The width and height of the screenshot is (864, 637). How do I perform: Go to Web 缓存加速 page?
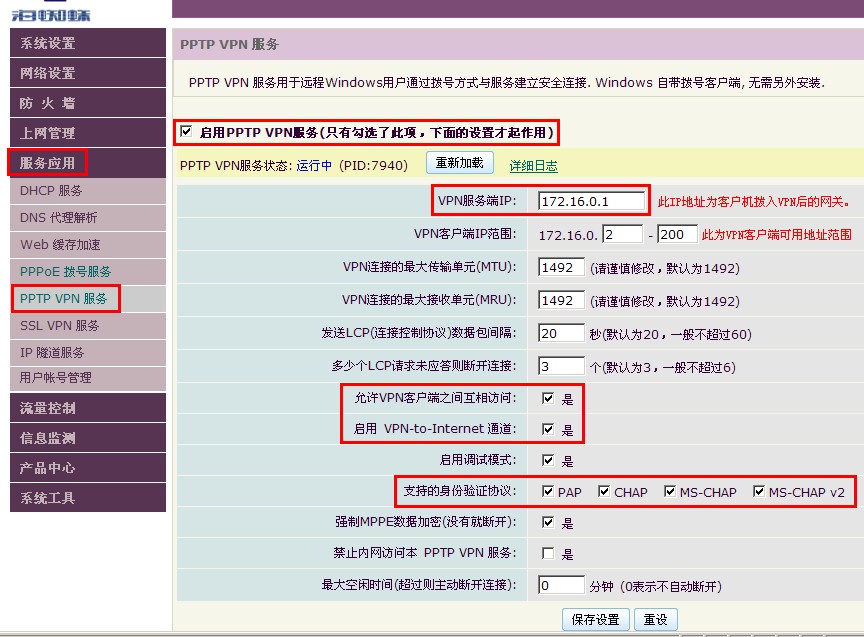pyautogui.click(x=88, y=245)
